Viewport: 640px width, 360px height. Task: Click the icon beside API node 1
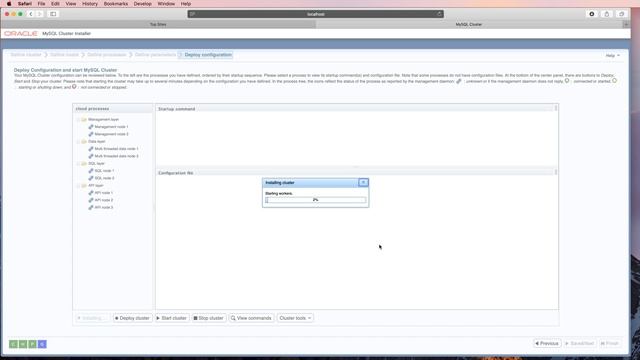click(x=91, y=193)
